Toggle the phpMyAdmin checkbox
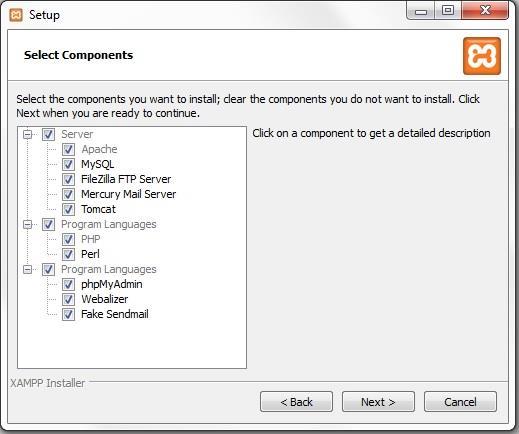Viewport: 519px width, 434px height. (x=68, y=284)
